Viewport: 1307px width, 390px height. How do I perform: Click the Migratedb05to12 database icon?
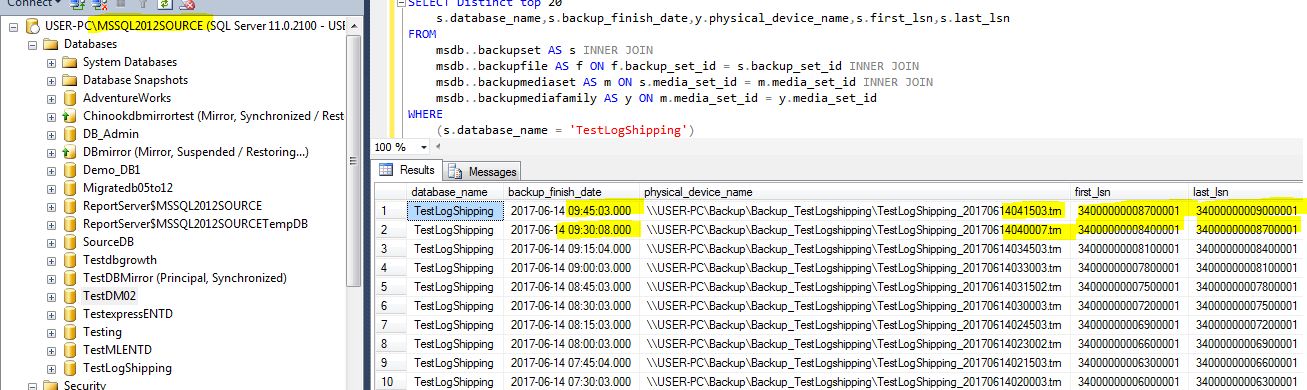70,188
